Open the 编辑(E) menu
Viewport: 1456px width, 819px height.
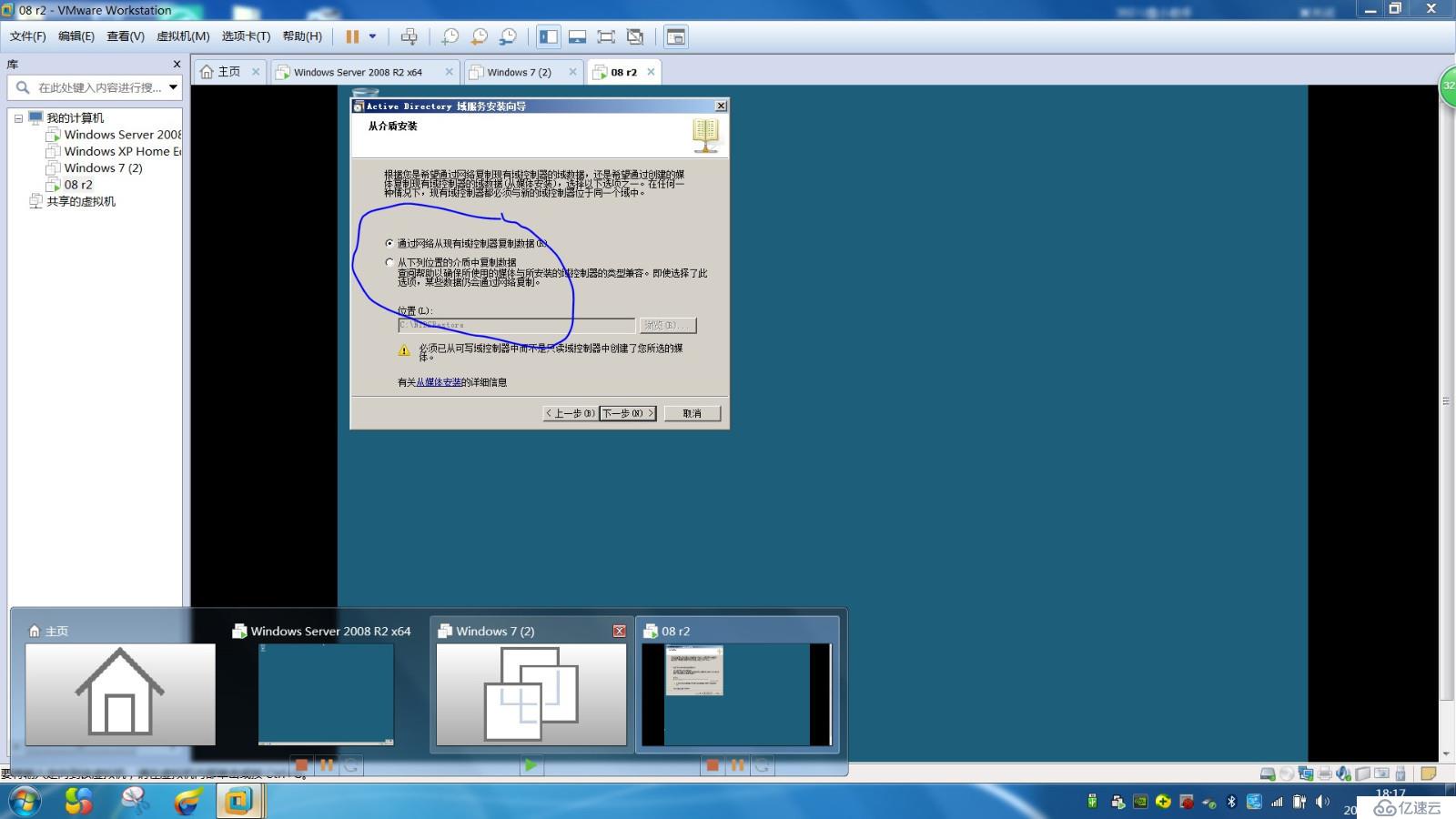76,36
